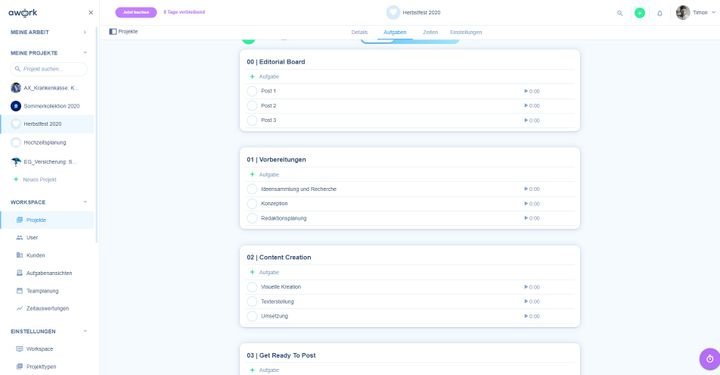Start the time tracker for Post 3
The image size is (720, 375).
tap(526, 120)
